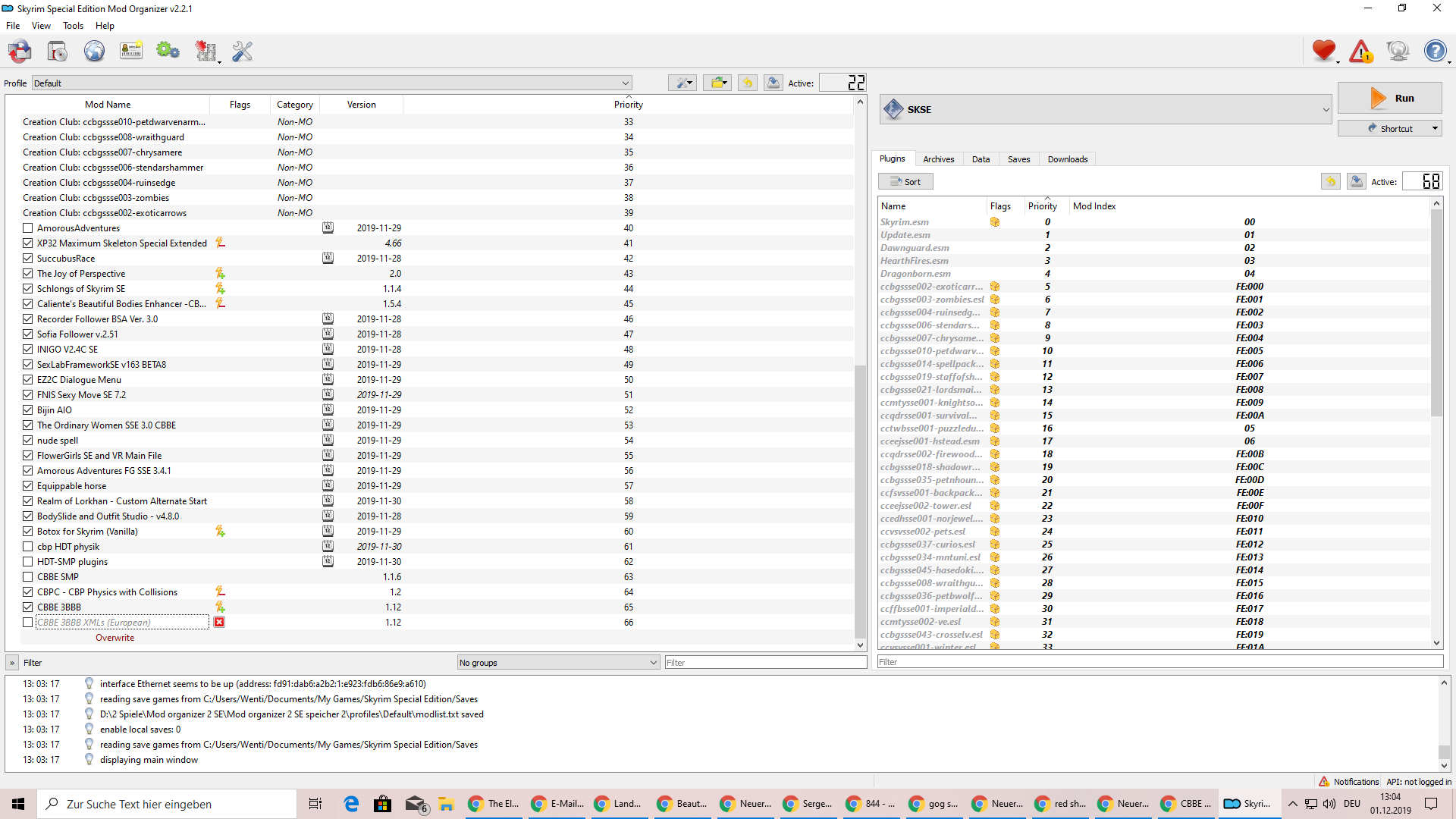The height and width of the screenshot is (819, 1456).
Task: Show hidden system tray icons
Action: tap(1292, 804)
